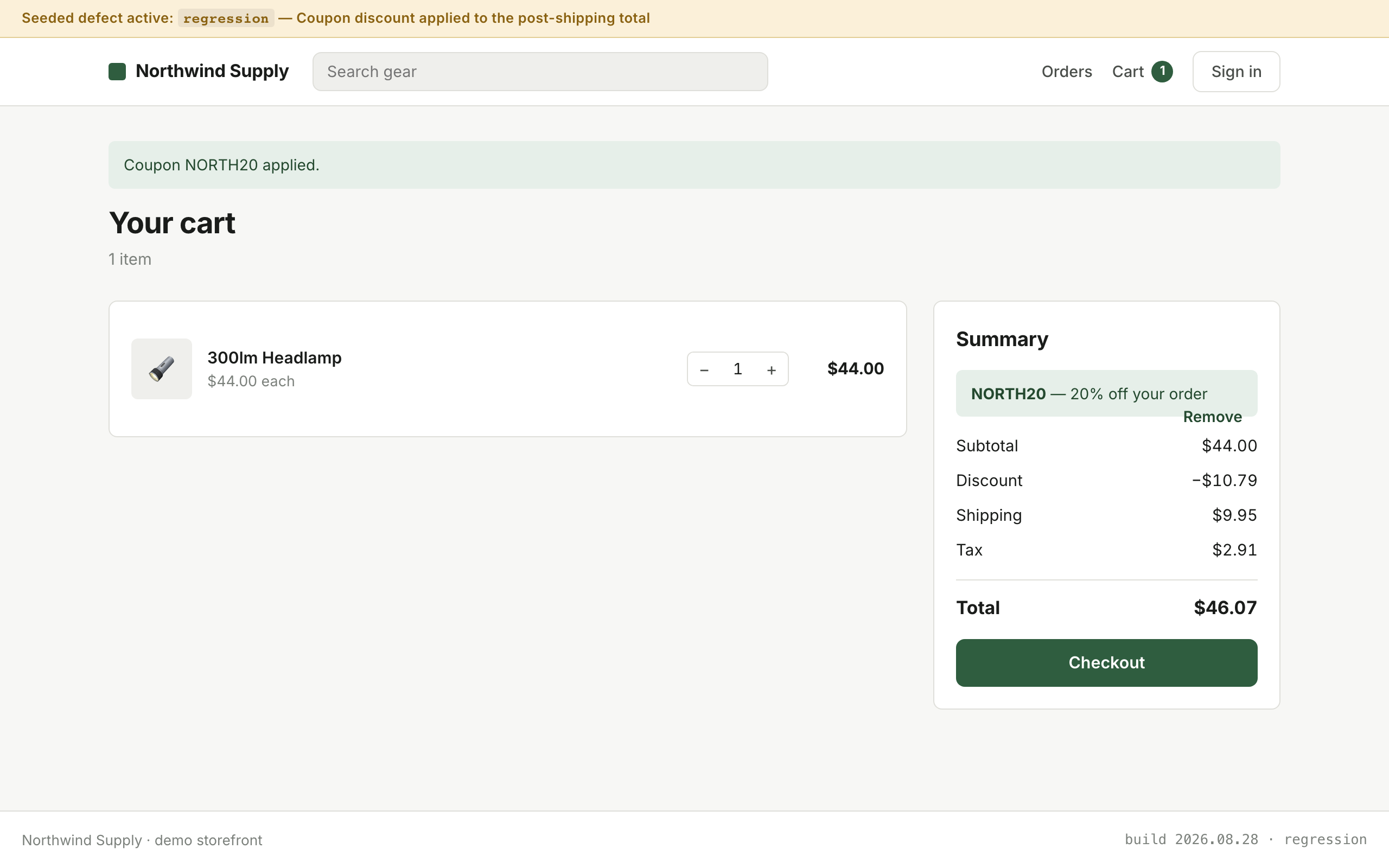Click the 'regression' code tag in banner
Viewport: 1389px width, 868px height.
point(226,18)
